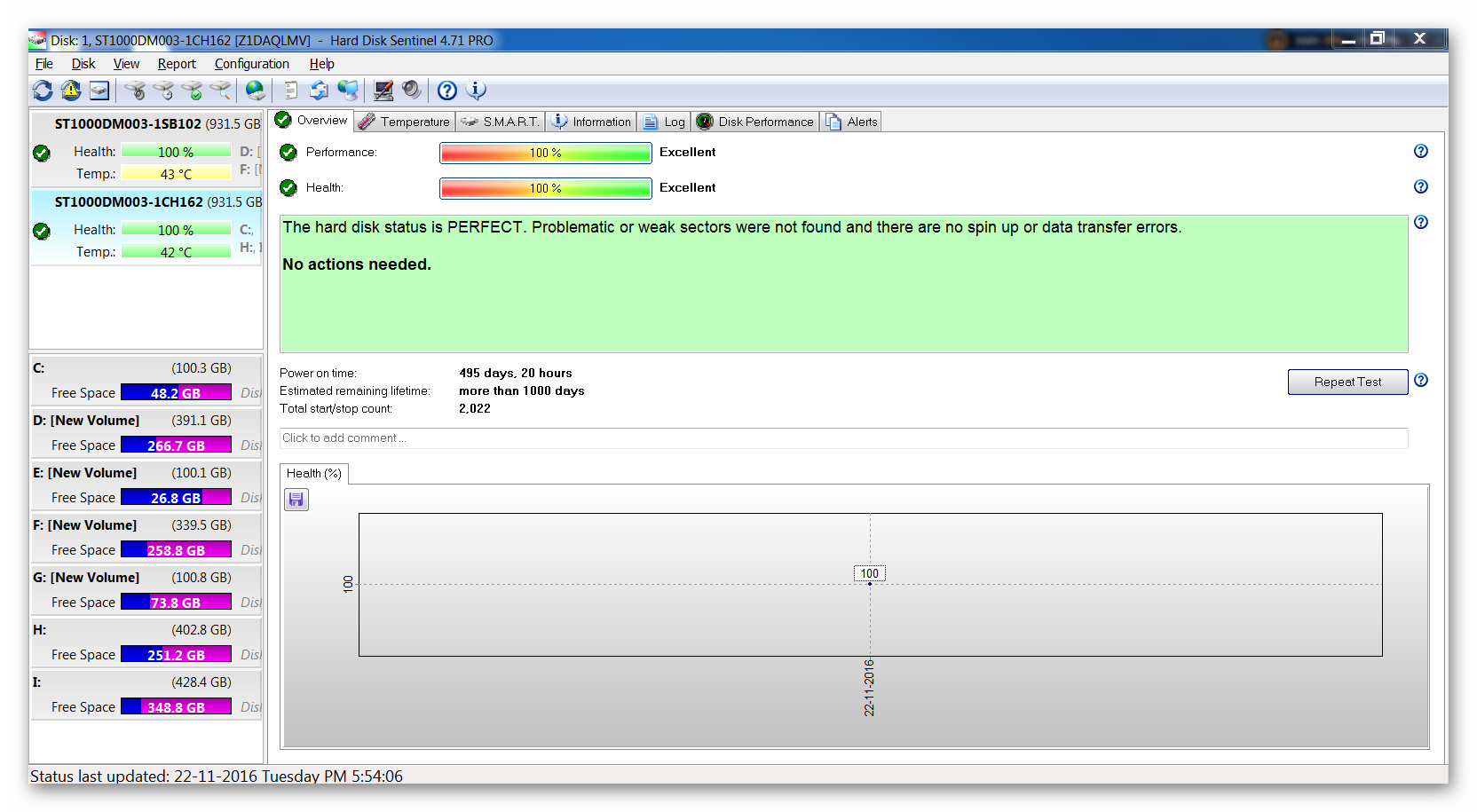
Task: Click the E: free space 26.8 GB bar
Action: tap(176, 498)
